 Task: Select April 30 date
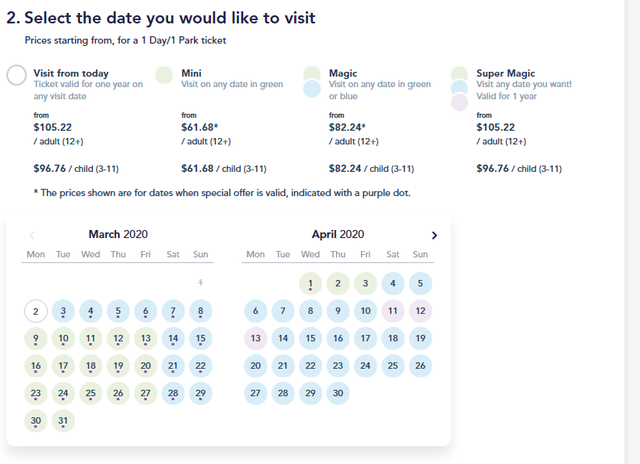pos(338,393)
